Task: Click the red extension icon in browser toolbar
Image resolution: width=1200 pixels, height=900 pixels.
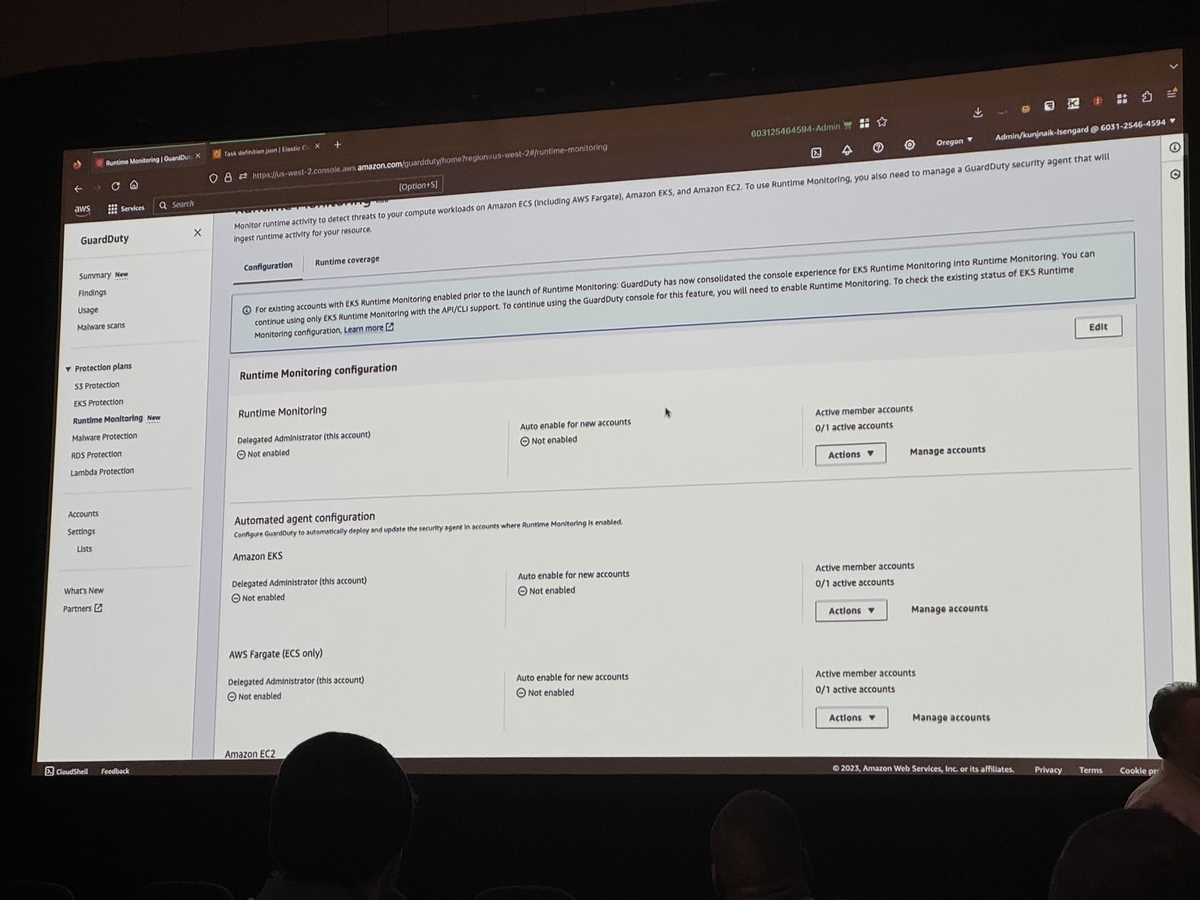Action: tap(1097, 101)
